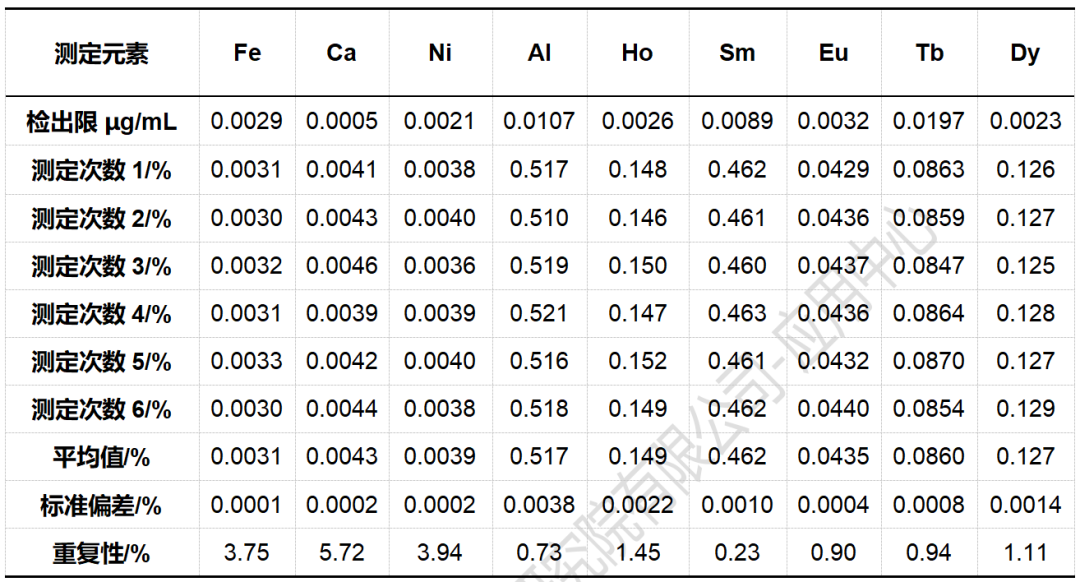The height and width of the screenshot is (582, 1080).
Task: Click the 平均值/% row label
Action: pos(101,457)
